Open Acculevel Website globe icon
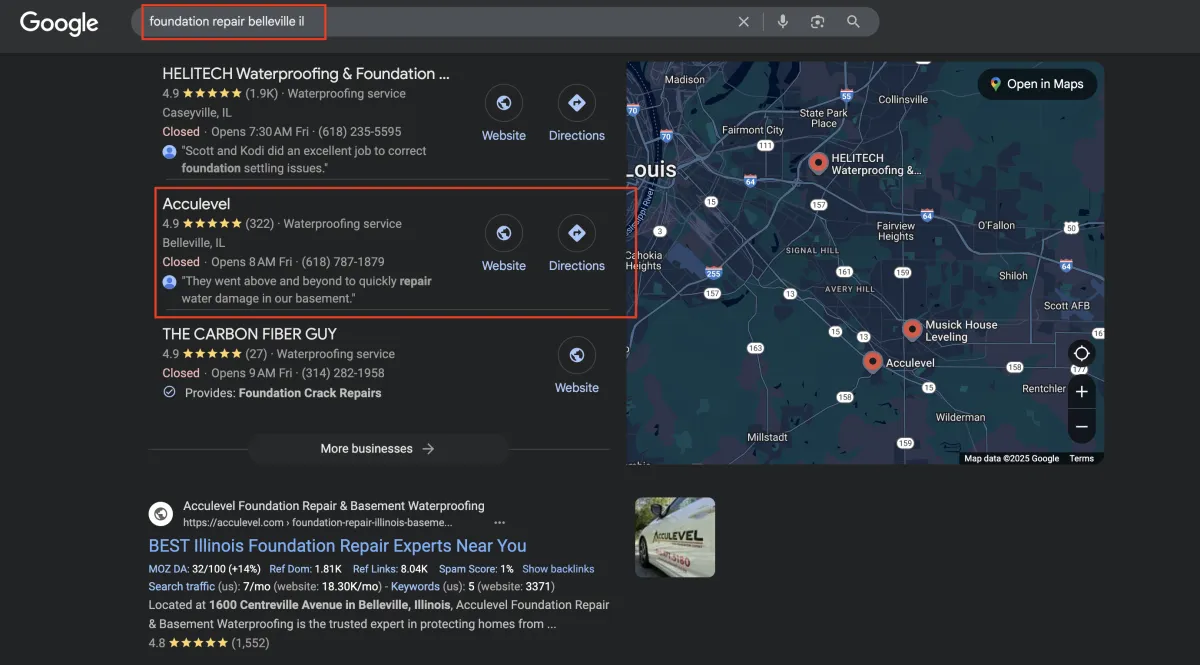1200x665 pixels. pos(504,233)
